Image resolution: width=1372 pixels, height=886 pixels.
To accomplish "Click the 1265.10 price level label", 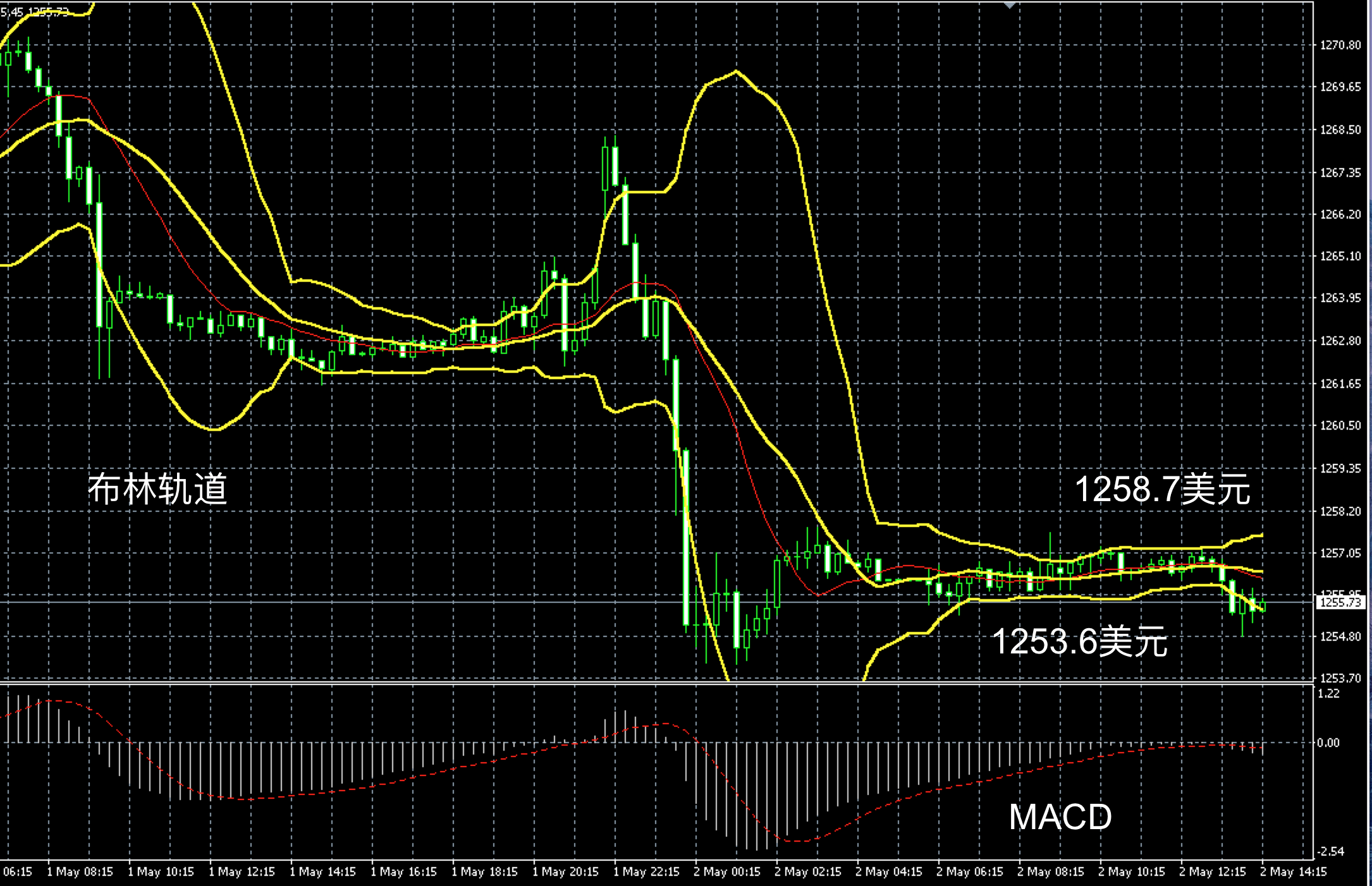I will [x=1340, y=256].
